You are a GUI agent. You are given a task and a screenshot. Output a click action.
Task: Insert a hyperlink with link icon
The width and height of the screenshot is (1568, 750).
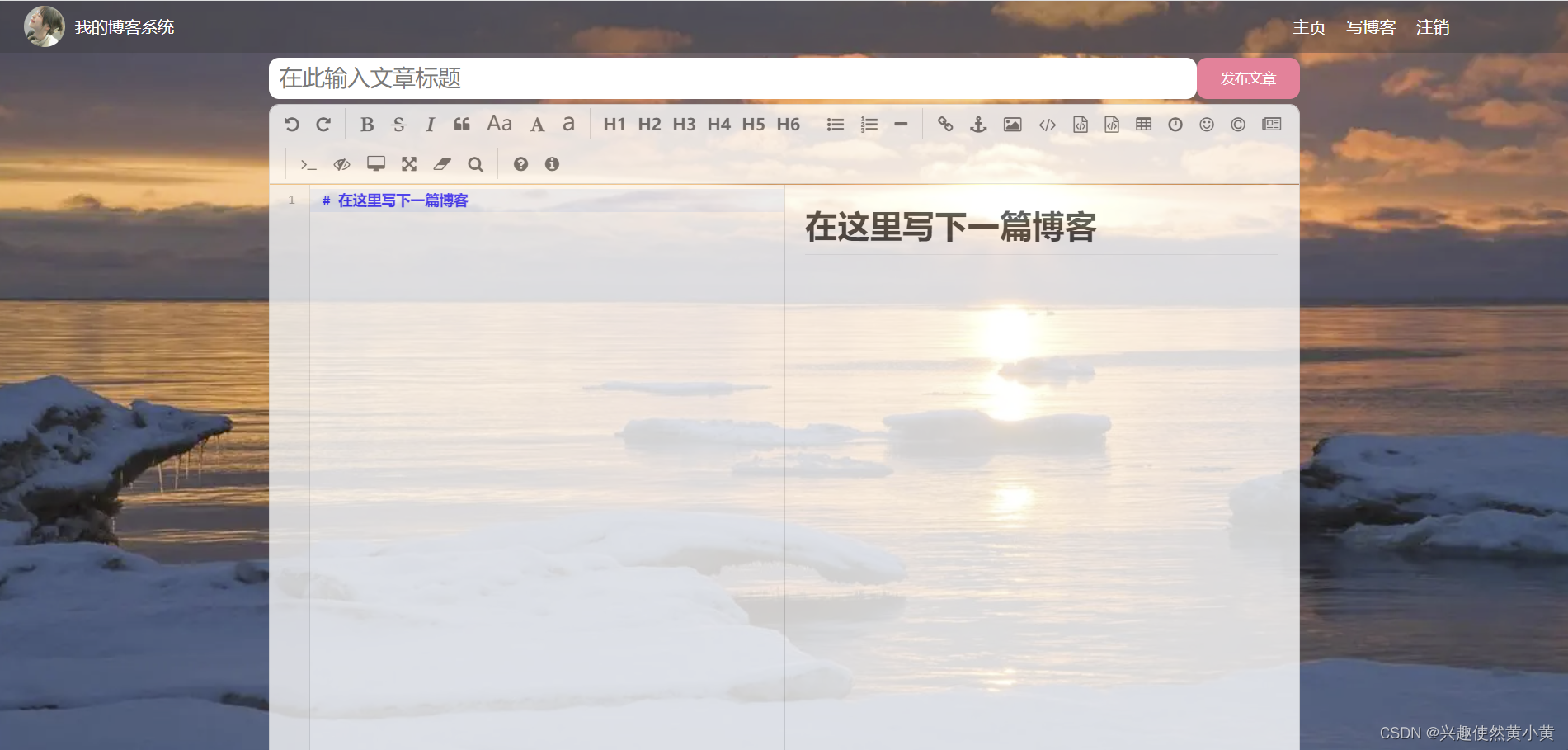coord(945,125)
